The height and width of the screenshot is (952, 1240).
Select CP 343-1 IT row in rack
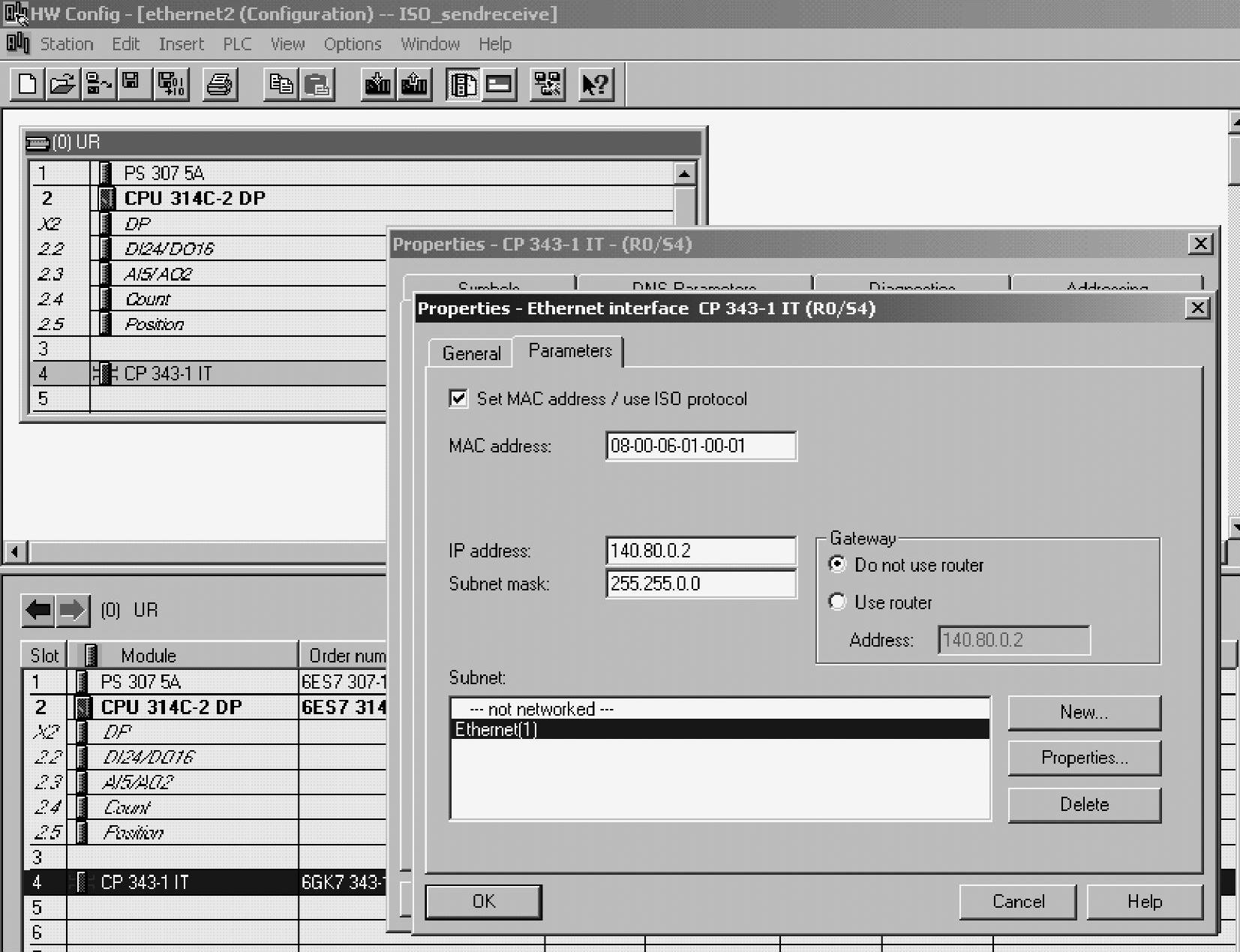pos(210,374)
